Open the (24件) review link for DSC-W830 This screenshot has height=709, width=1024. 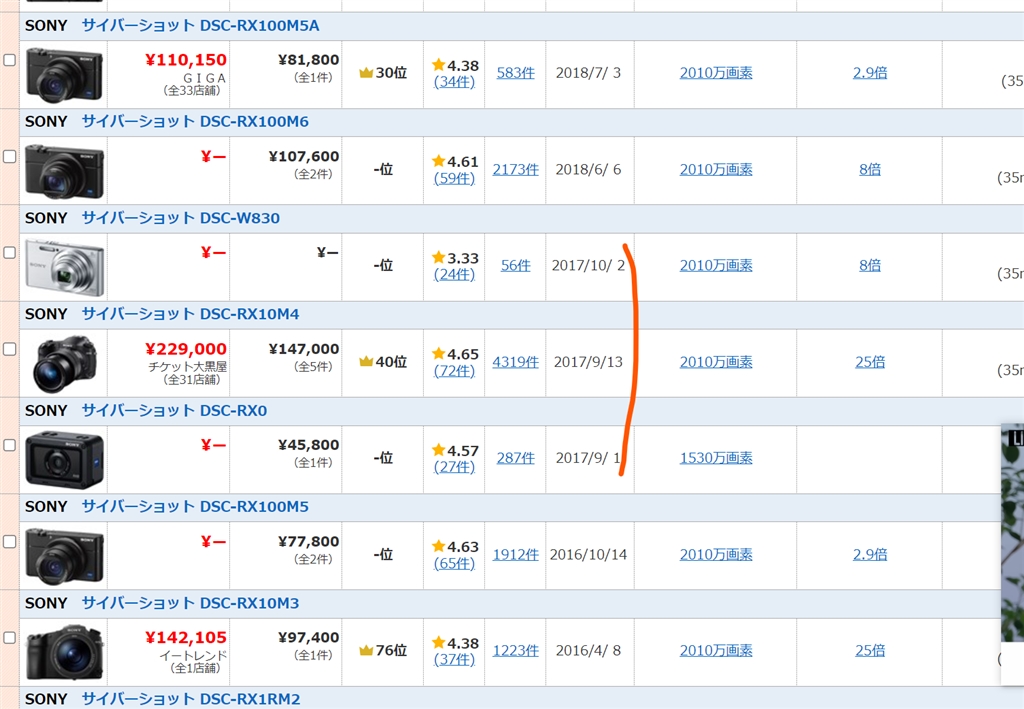point(455,274)
